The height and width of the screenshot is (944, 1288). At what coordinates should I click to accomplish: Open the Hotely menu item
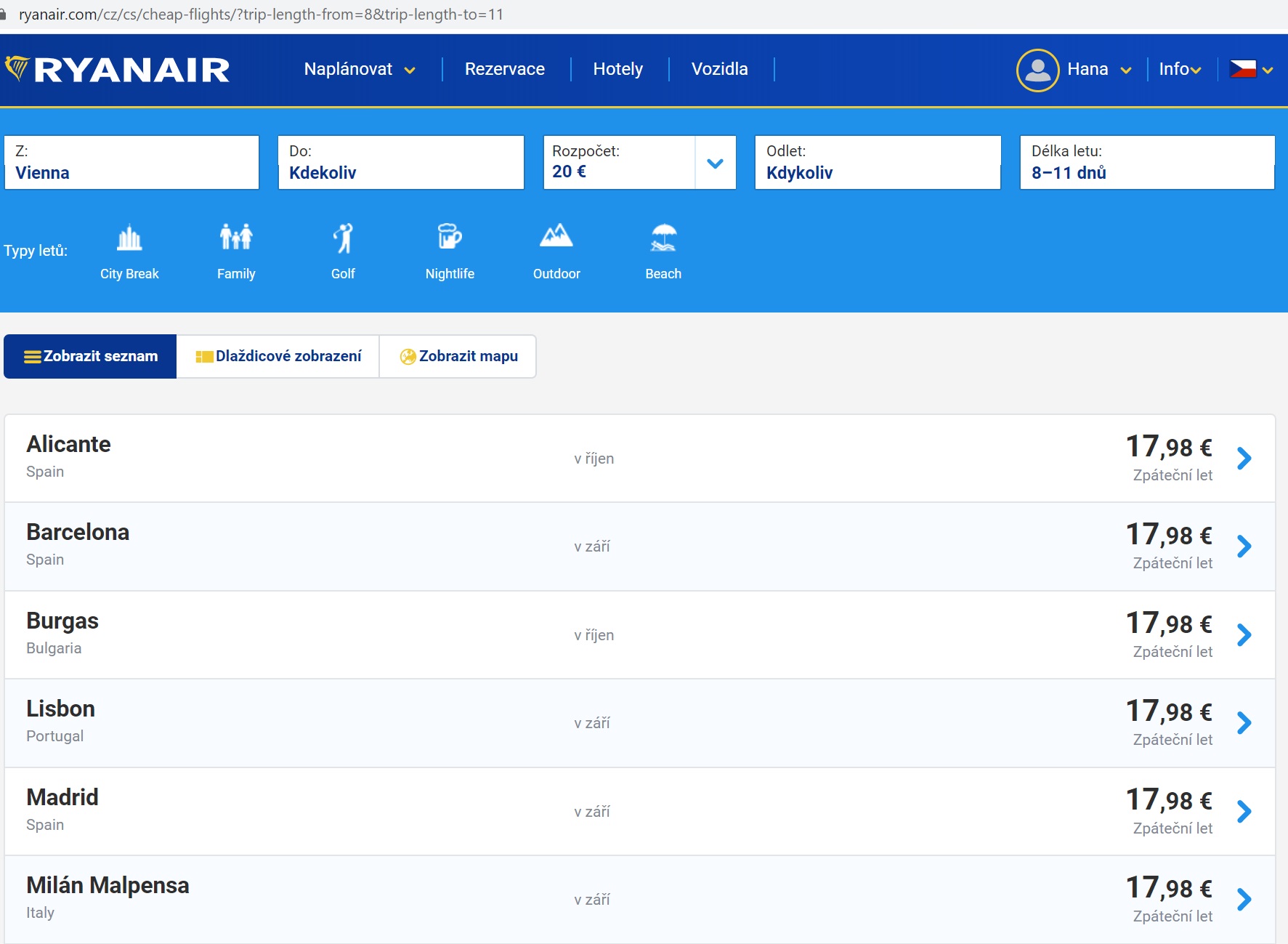(x=618, y=69)
